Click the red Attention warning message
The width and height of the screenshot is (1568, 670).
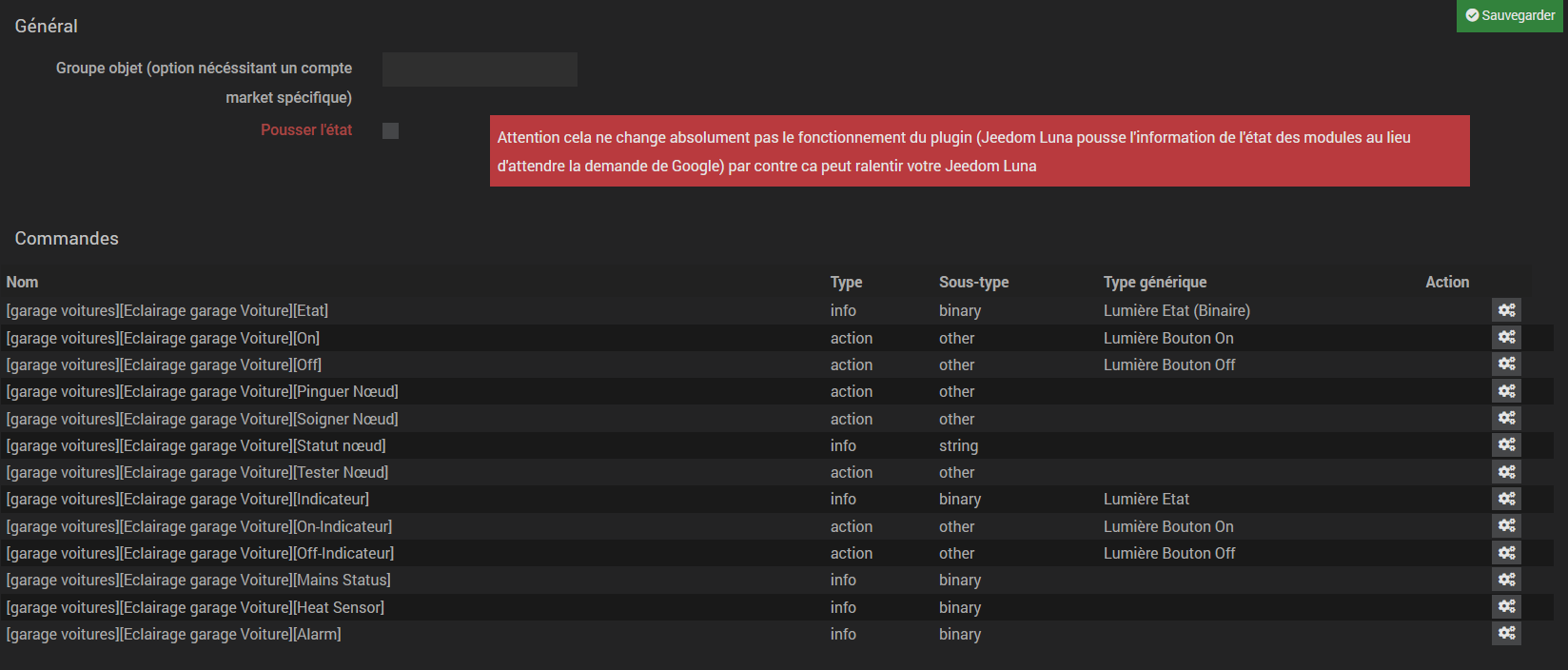[x=979, y=151]
